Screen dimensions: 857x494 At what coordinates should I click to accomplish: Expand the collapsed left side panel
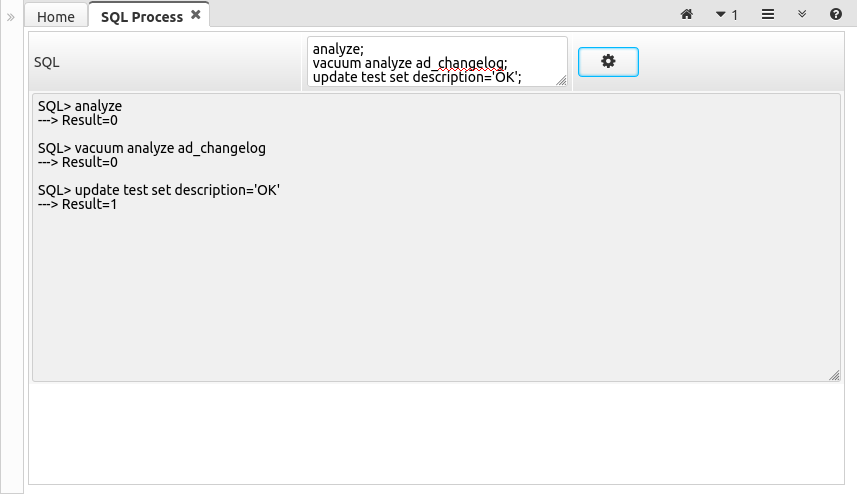pos(11,17)
